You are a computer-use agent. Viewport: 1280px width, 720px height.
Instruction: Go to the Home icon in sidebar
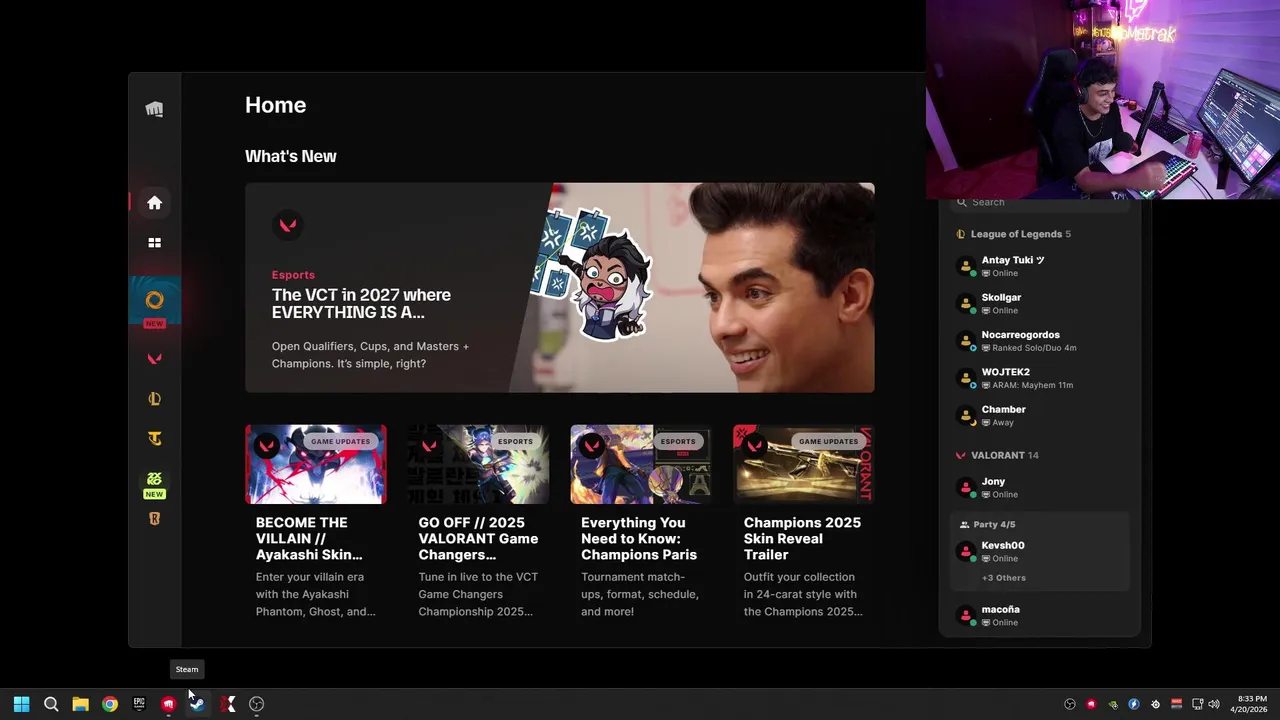click(x=154, y=203)
